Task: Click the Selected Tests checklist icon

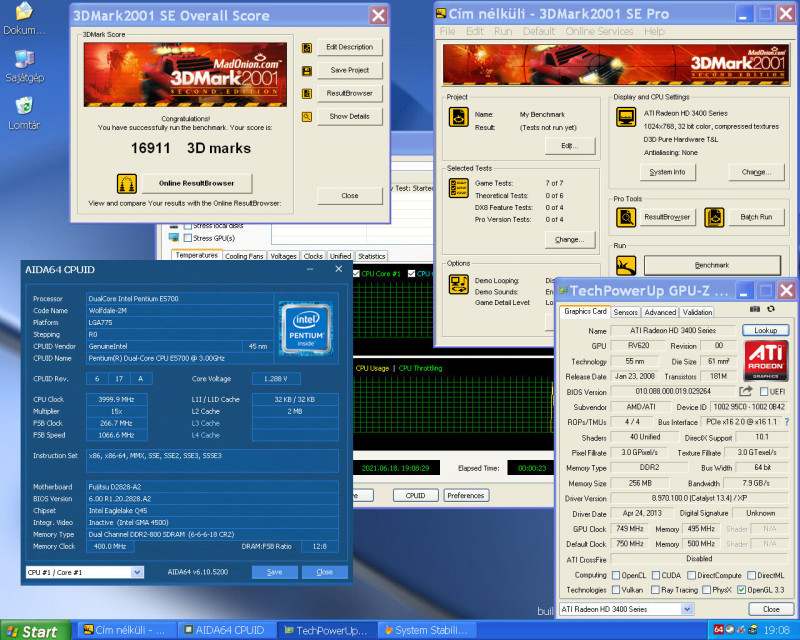Action: 458,188
